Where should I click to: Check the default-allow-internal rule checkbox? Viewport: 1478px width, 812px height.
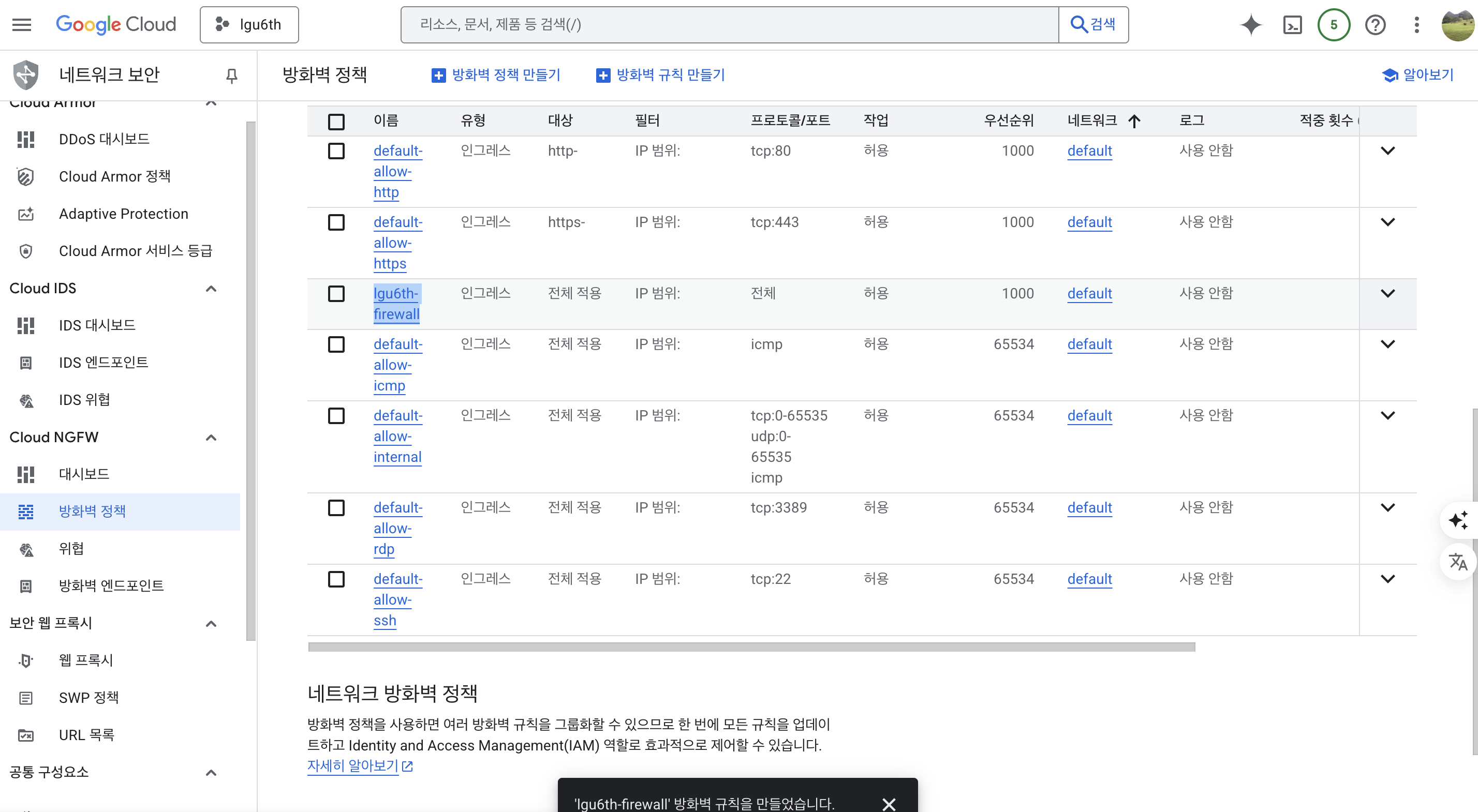[x=336, y=415]
